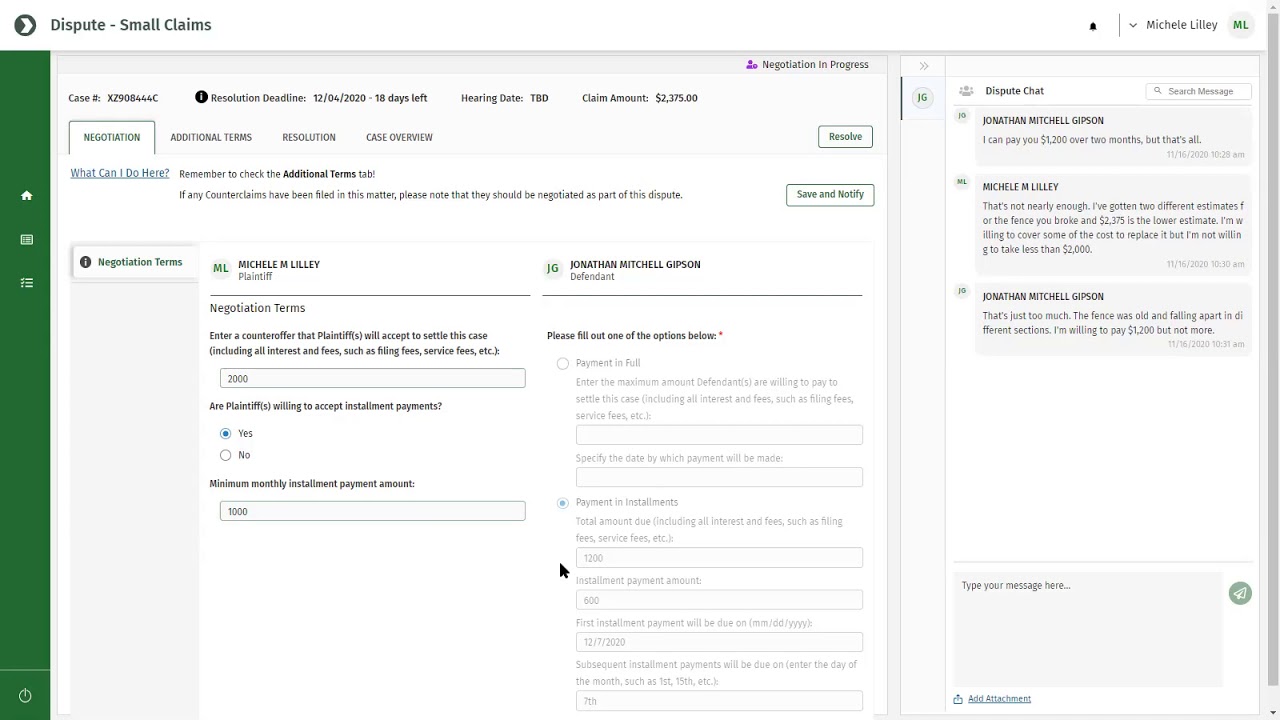Click the Resolution Deadline info icon
Image resolution: width=1280 pixels, height=720 pixels.
[x=201, y=97]
